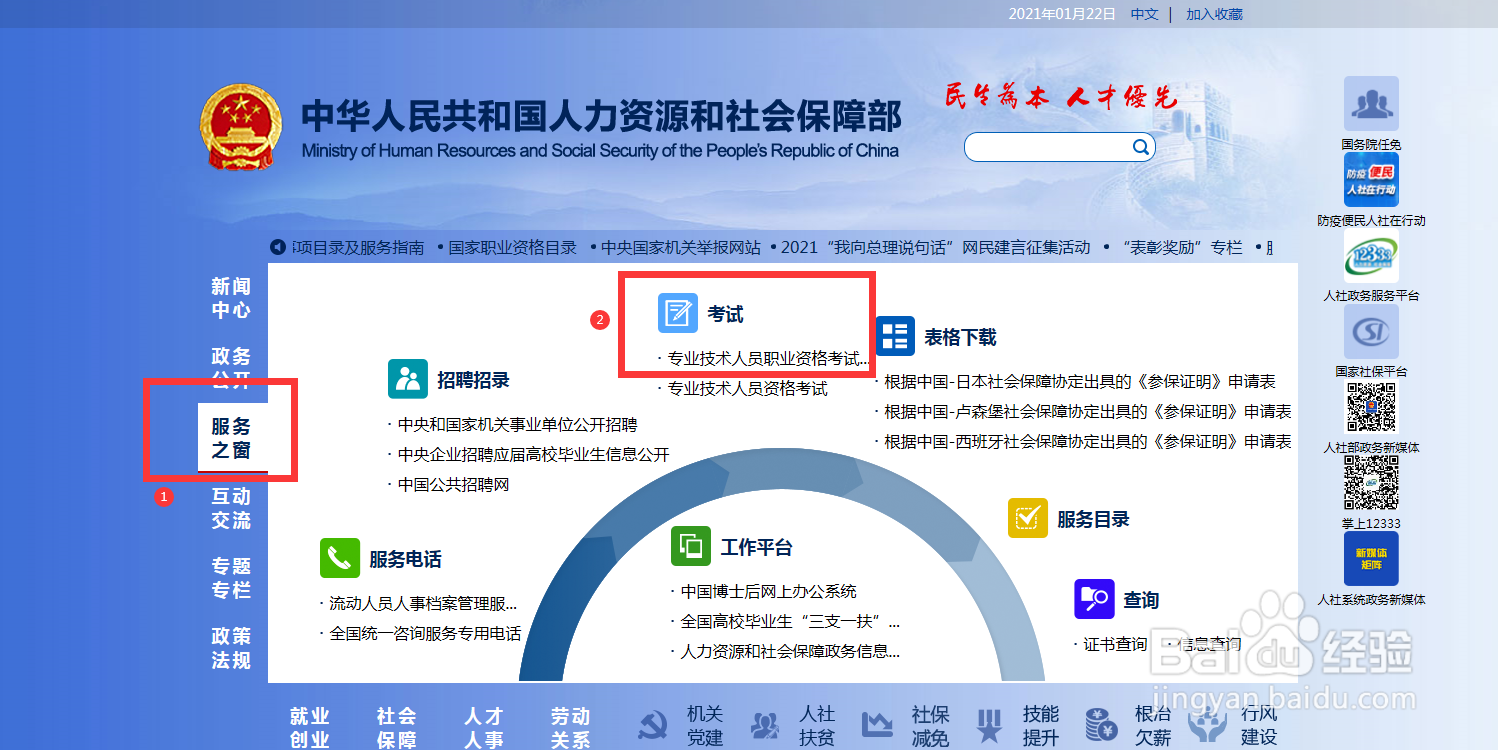Click the date text 2021年01月22日
This screenshot has height=750, width=1498.
pos(1062,14)
